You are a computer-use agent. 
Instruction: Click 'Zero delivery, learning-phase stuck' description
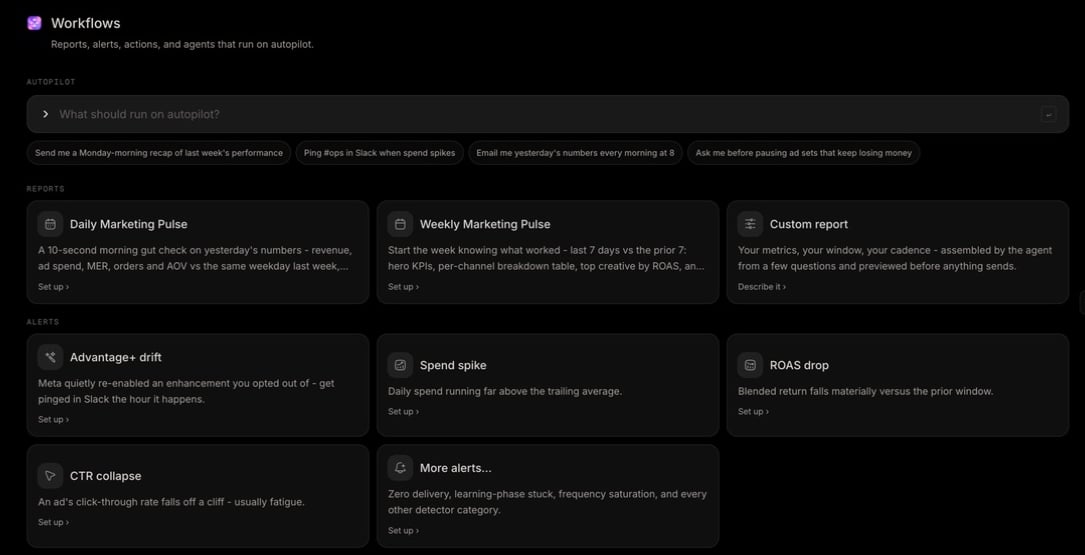[x=547, y=502]
